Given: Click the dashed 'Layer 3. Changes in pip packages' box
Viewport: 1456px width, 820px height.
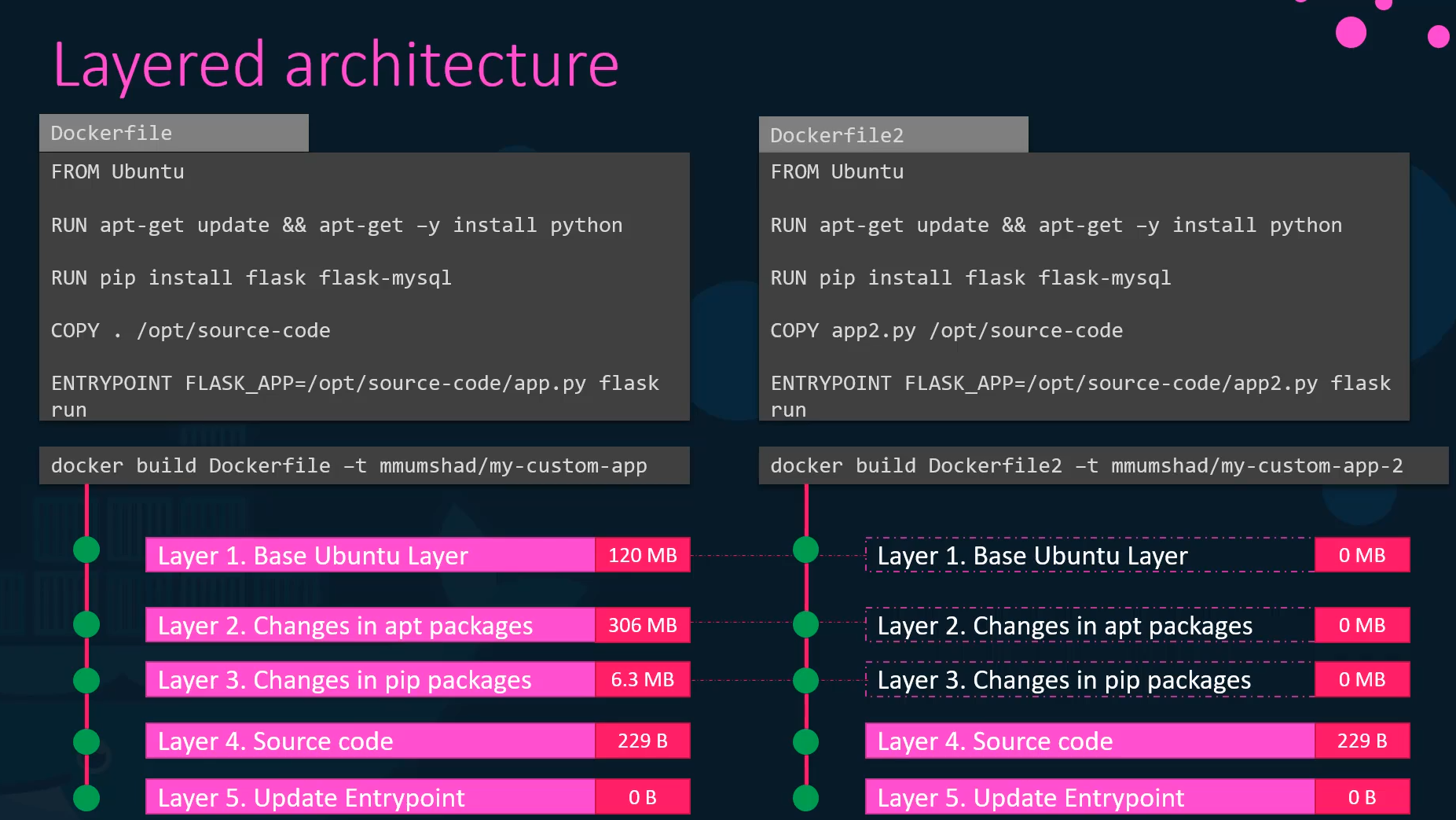Looking at the screenshot, I should click(x=1090, y=679).
